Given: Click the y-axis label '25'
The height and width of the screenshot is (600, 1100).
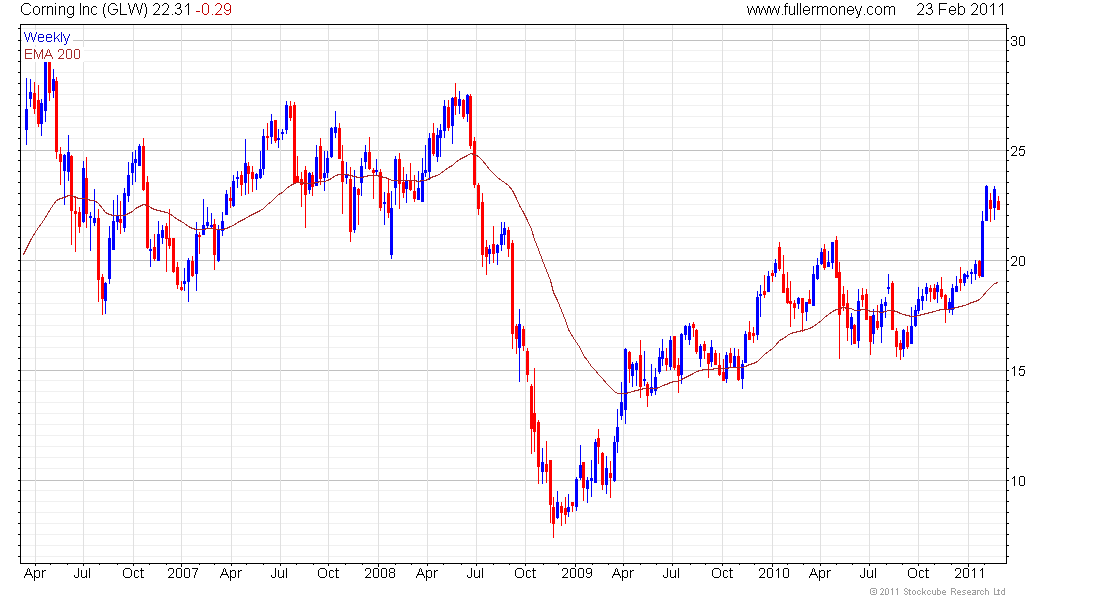Looking at the screenshot, I should [1017, 151].
